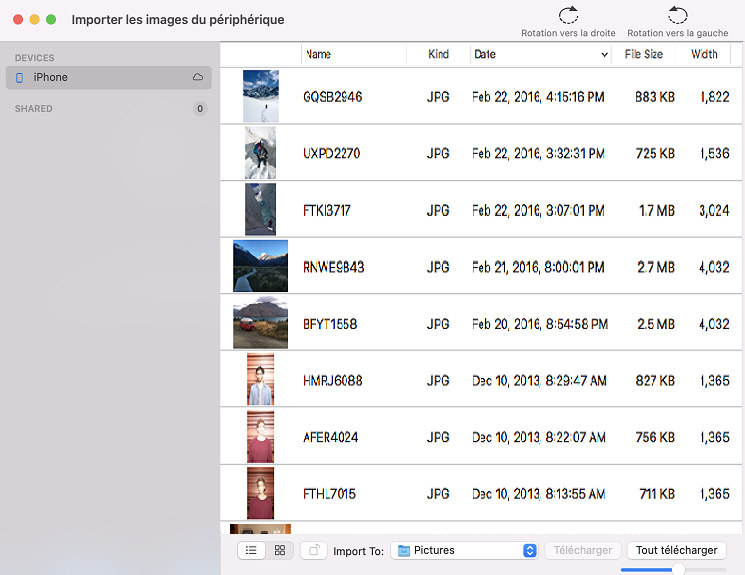
Task: Click the green zoom window button
Action: pyautogui.click(x=51, y=19)
